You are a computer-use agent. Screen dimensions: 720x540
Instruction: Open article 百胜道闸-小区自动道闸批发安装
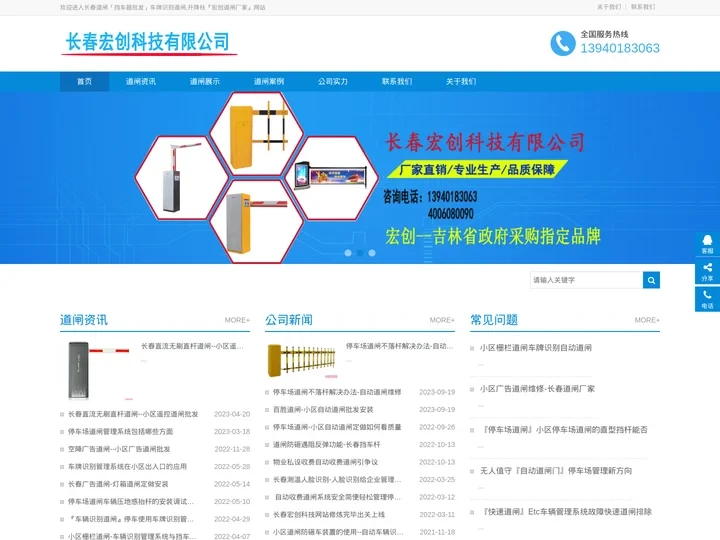pyautogui.click(x=323, y=410)
